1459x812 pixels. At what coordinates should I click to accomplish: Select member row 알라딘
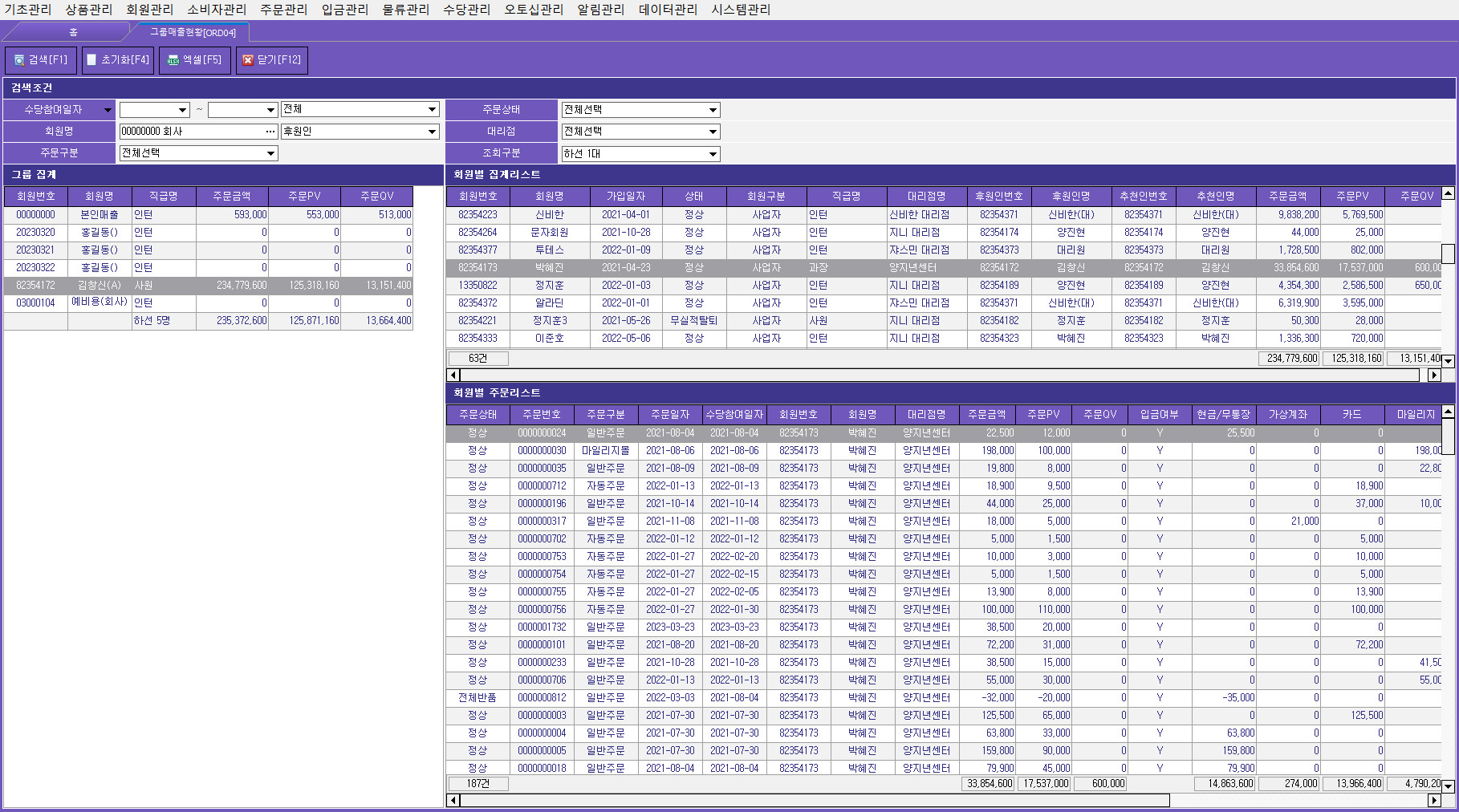pyautogui.click(x=944, y=303)
